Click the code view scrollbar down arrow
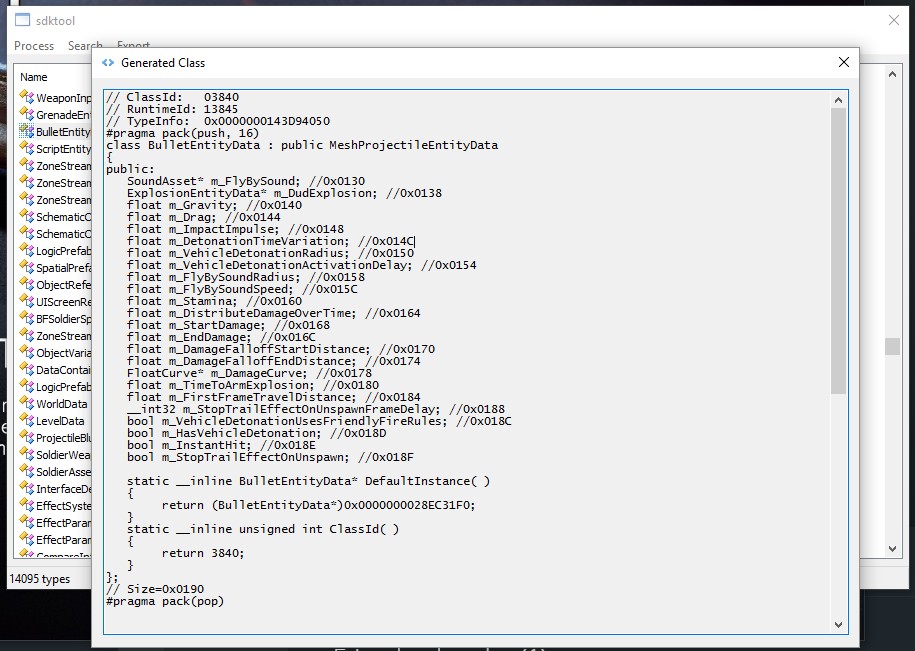Screen dimensions: 915x651 click(838, 624)
